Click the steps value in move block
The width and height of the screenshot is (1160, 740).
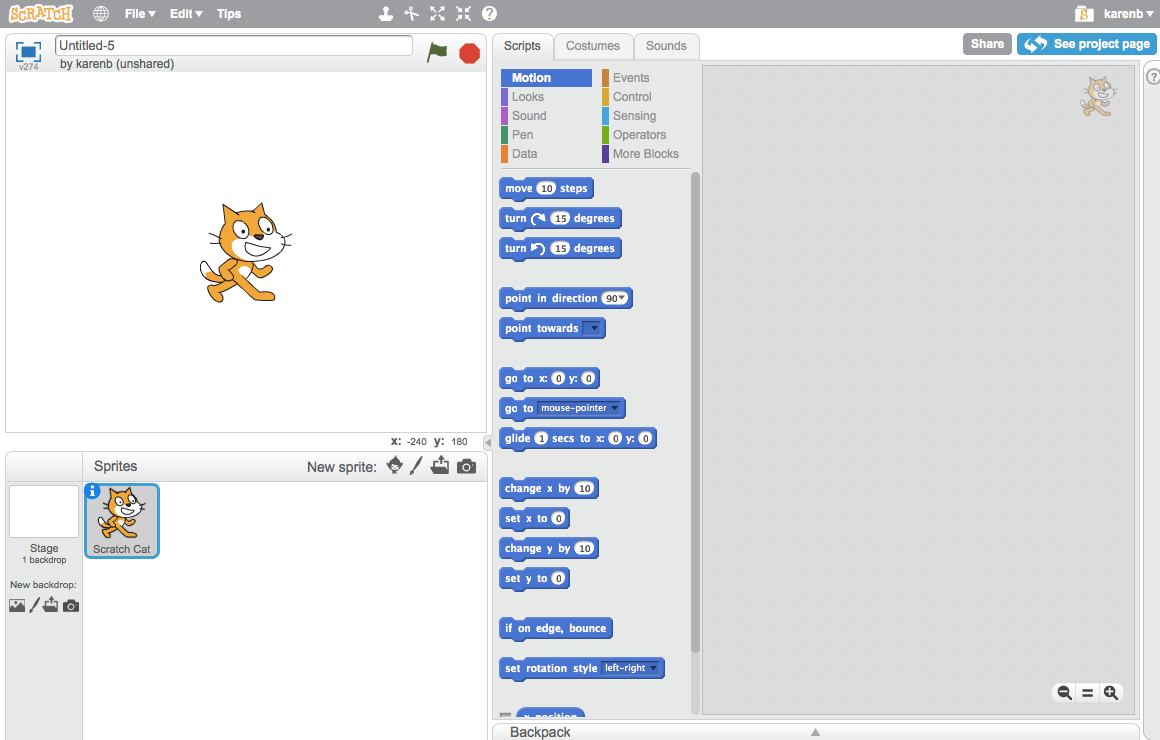546,189
